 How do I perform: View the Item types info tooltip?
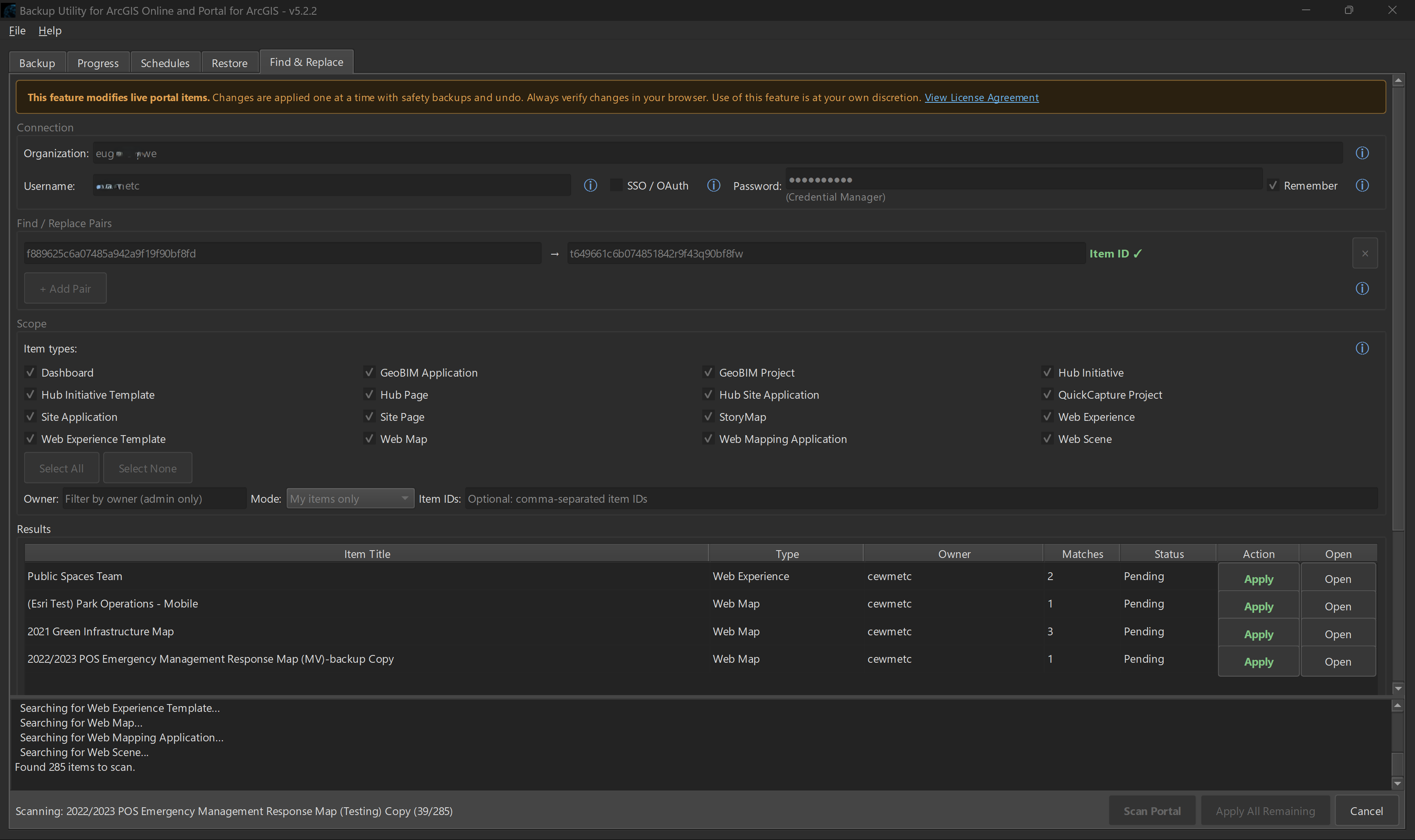pos(1362,348)
